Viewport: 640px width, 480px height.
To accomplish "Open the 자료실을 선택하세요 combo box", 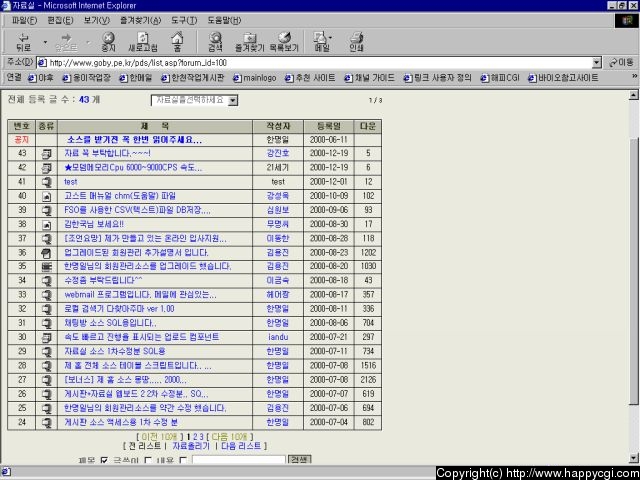I will 195,100.
